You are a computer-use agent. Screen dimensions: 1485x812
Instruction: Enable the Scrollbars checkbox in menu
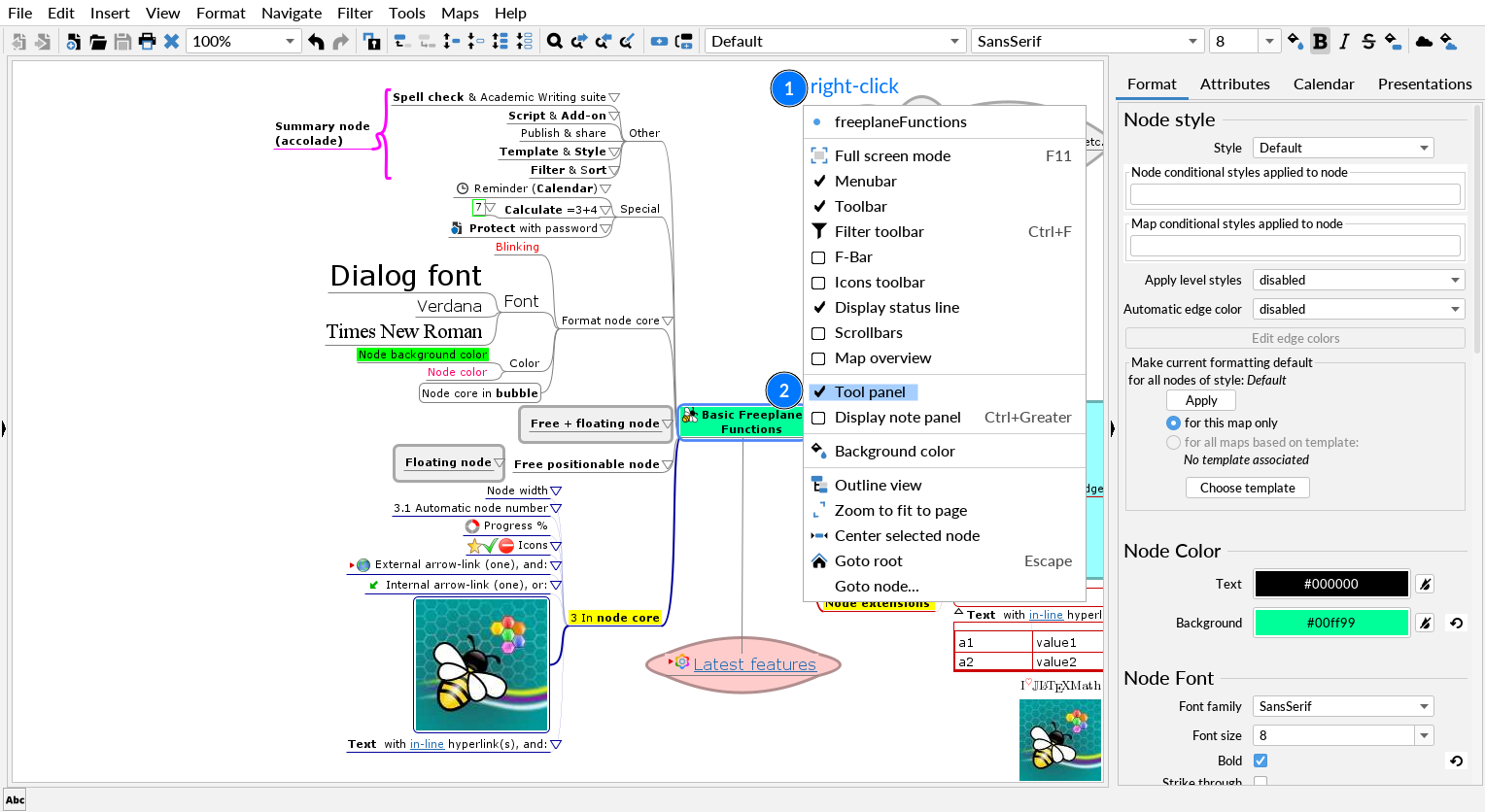[x=818, y=333]
